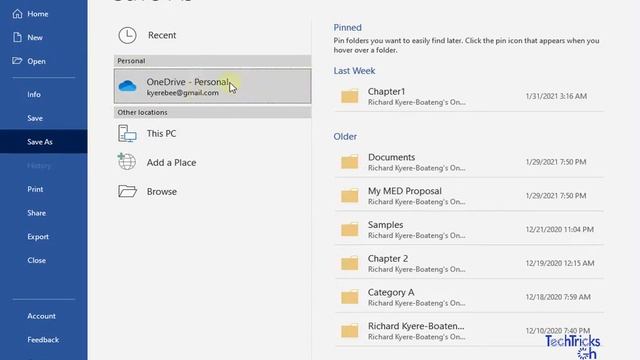
Task: Click the Recent clock icon
Action: pyautogui.click(x=127, y=36)
